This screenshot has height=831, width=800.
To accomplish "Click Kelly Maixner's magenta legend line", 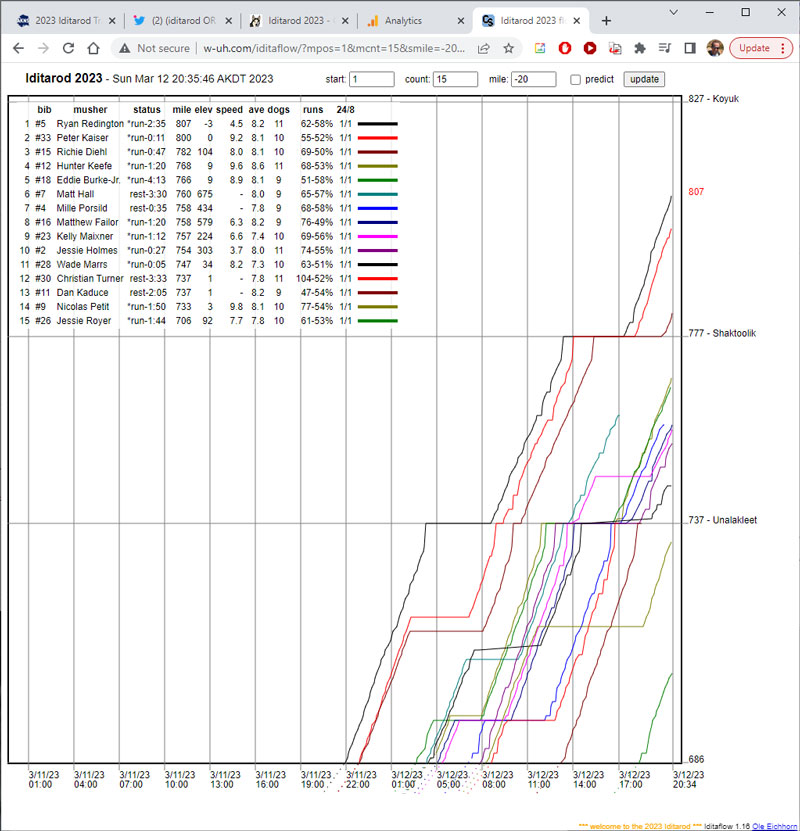I will 378,236.
